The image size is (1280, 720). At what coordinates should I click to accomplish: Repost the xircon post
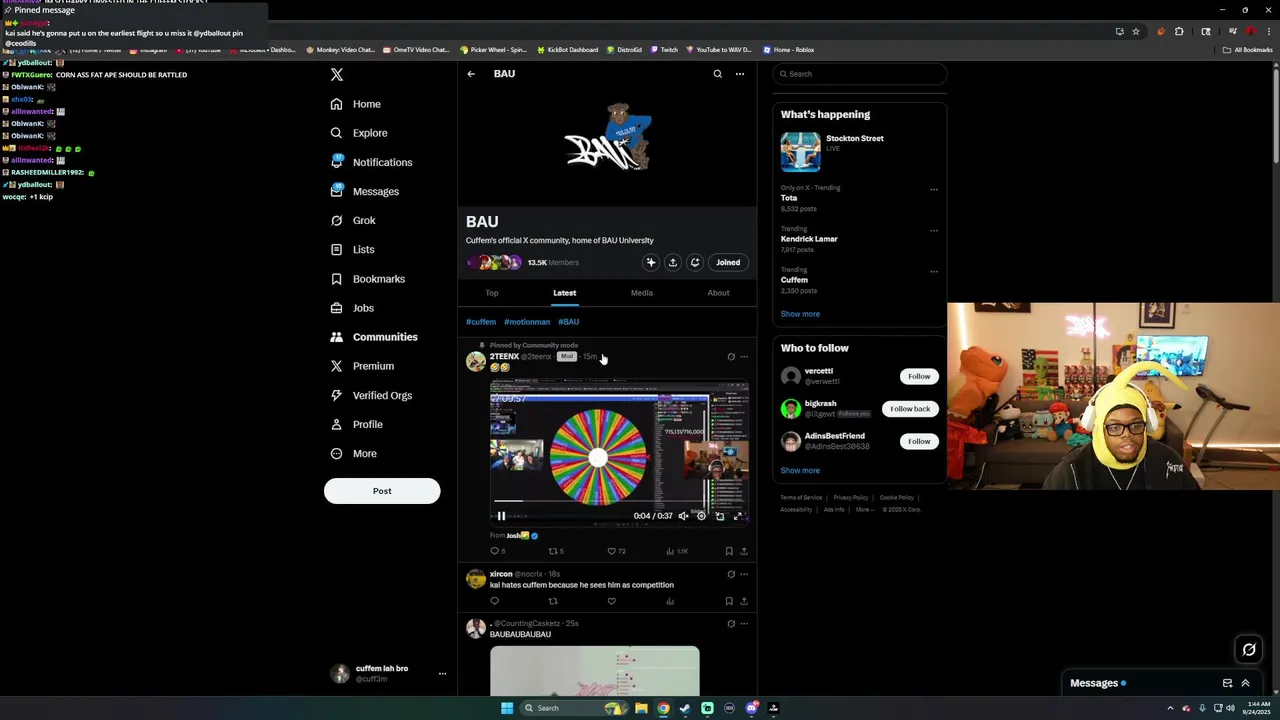point(553,601)
